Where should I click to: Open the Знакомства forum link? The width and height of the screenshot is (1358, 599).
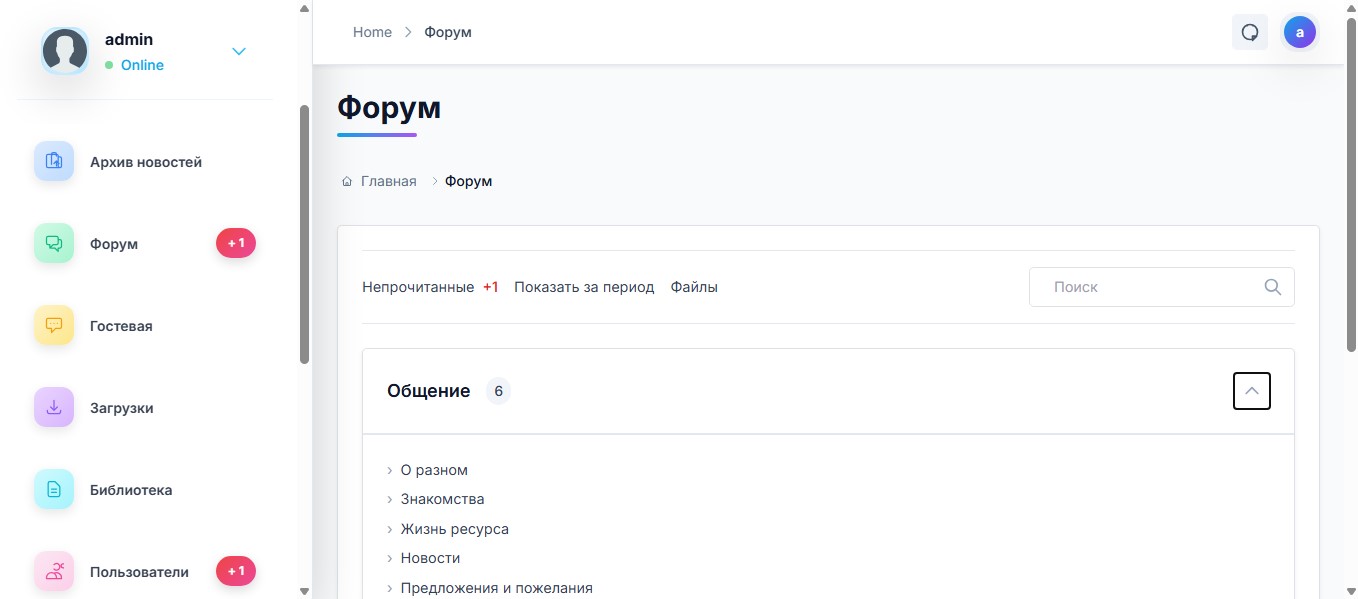coord(442,499)
